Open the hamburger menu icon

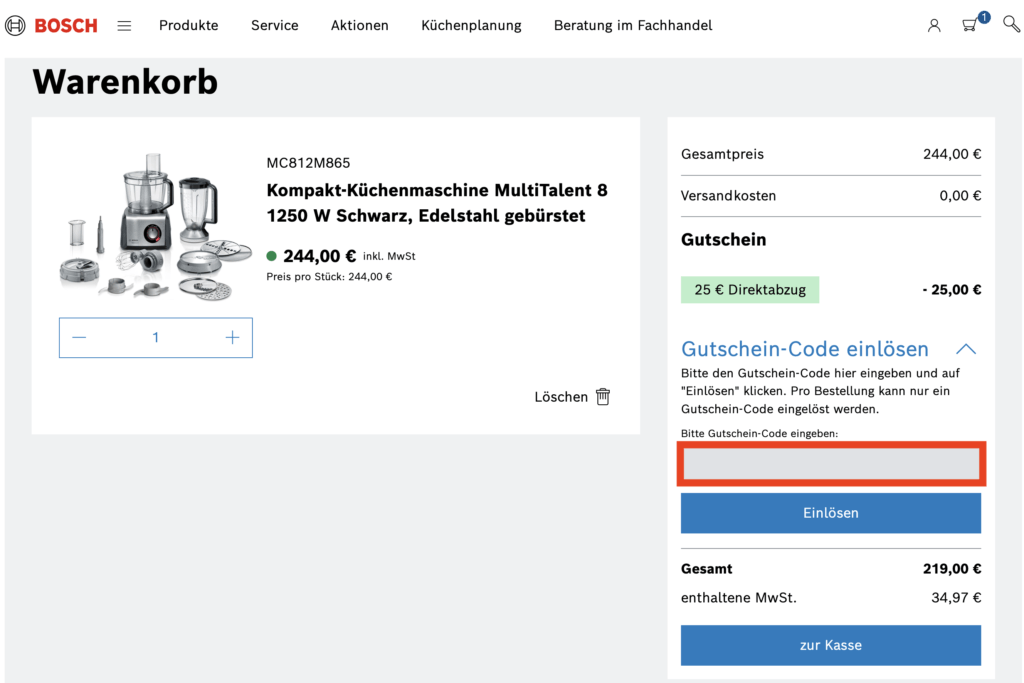(x=124, y=25)
